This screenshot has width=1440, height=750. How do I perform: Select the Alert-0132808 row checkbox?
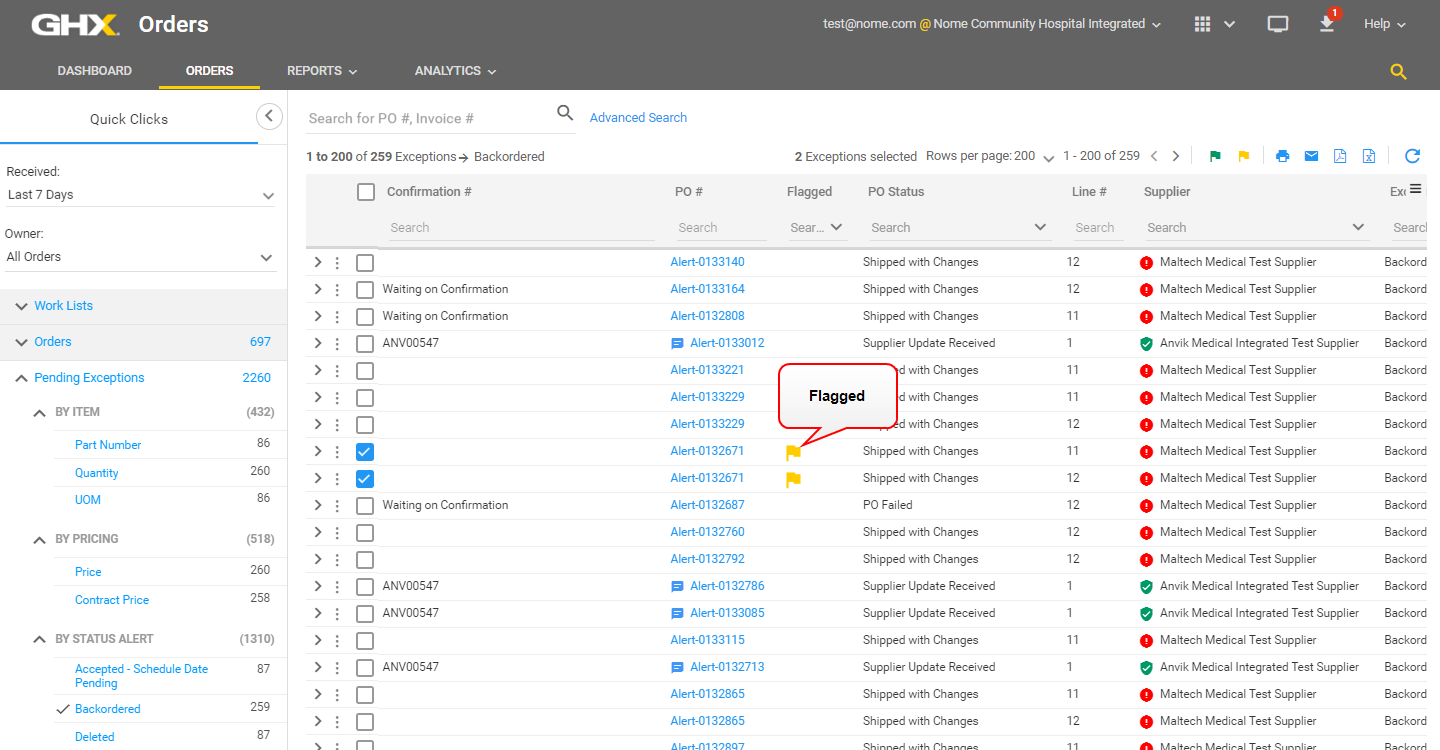(x=365, y=316)
